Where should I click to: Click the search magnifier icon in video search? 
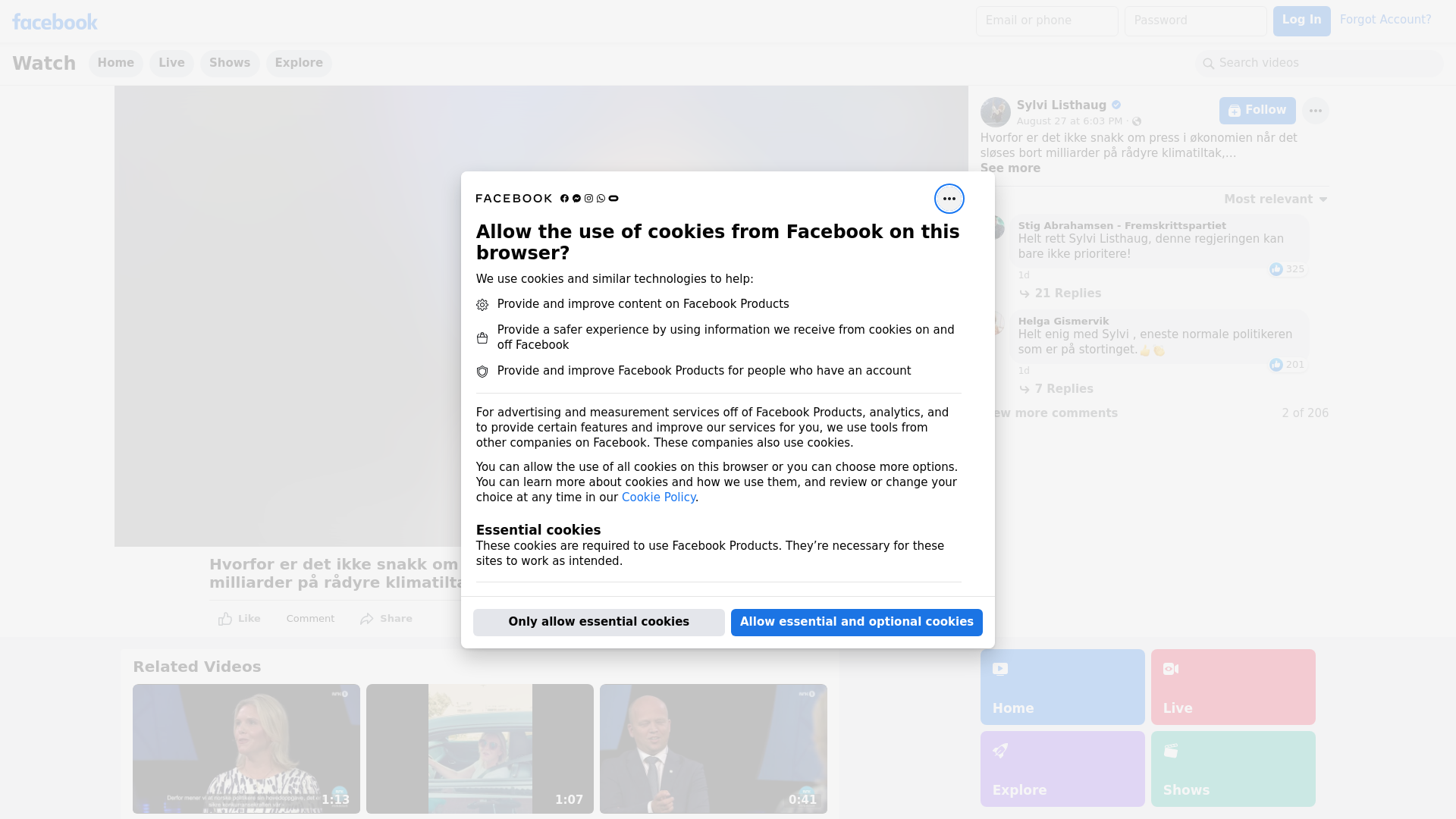(1209, 64)
